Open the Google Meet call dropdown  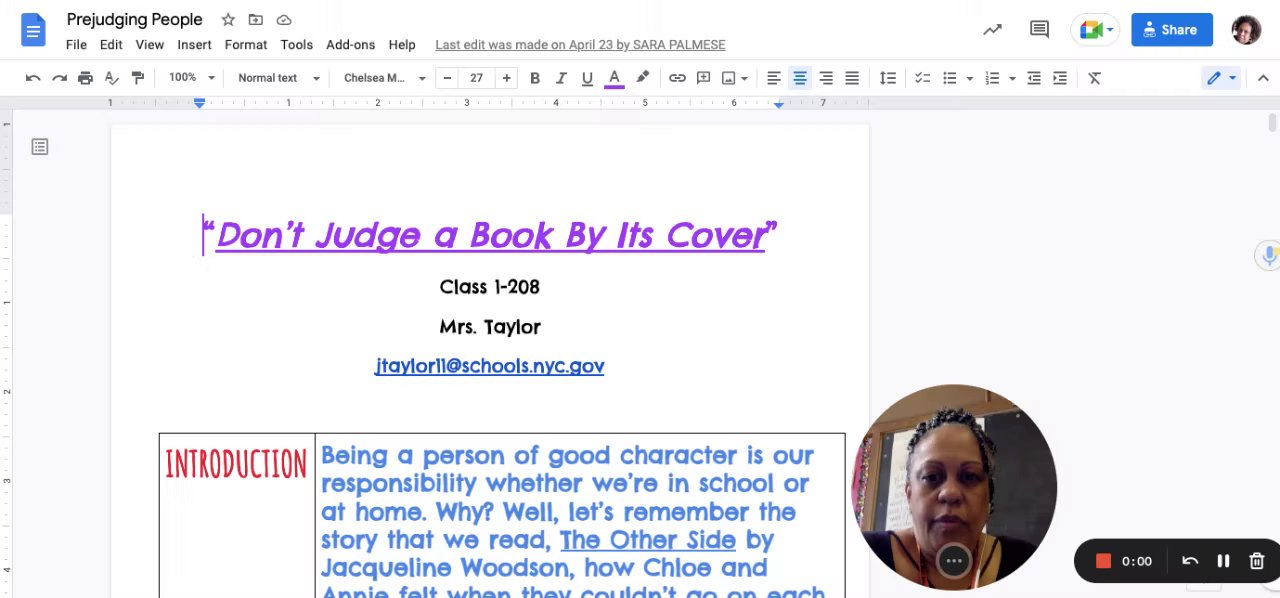(x=1095, y=30)
